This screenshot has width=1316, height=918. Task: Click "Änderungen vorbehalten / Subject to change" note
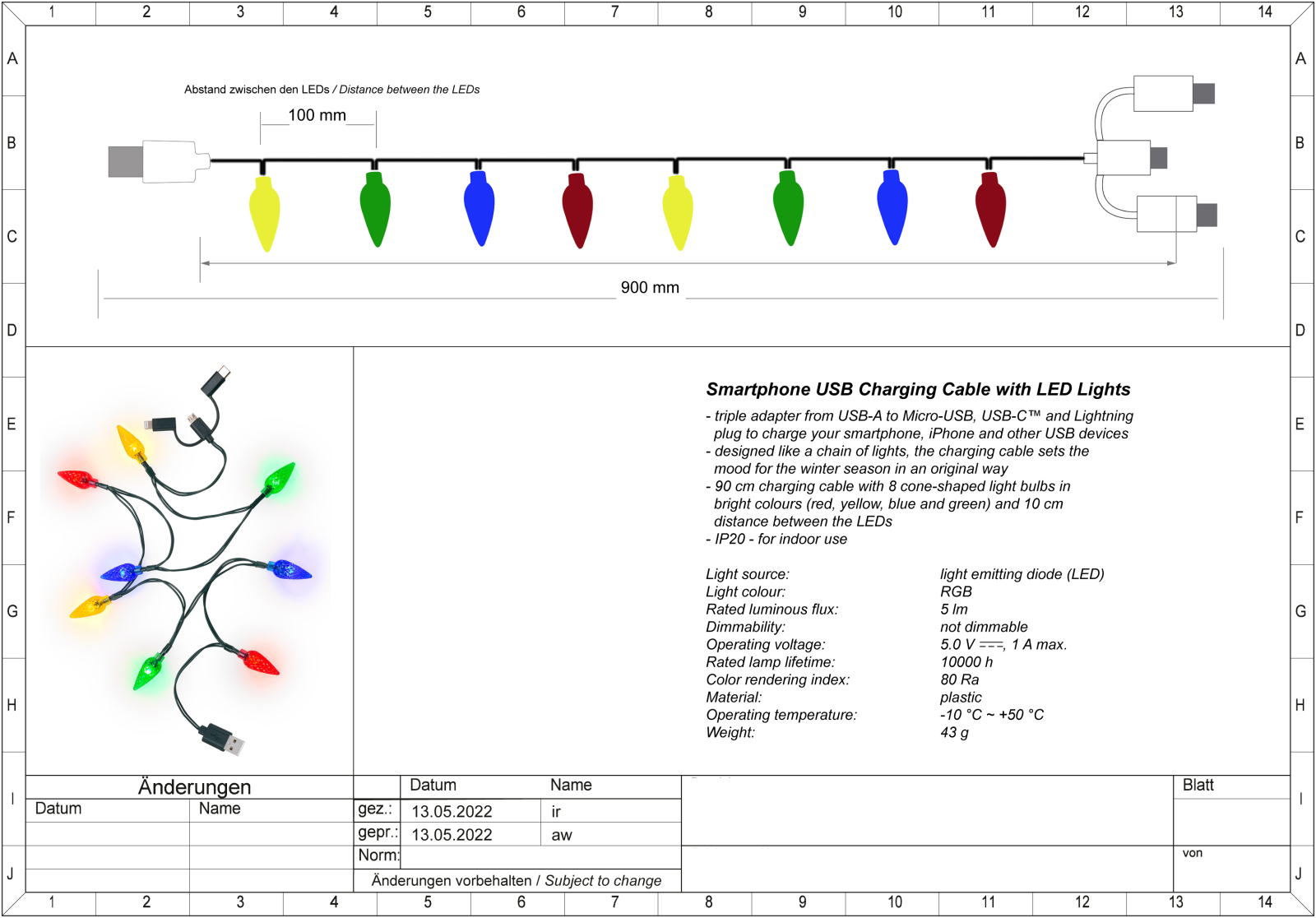(x=517, y=881)
